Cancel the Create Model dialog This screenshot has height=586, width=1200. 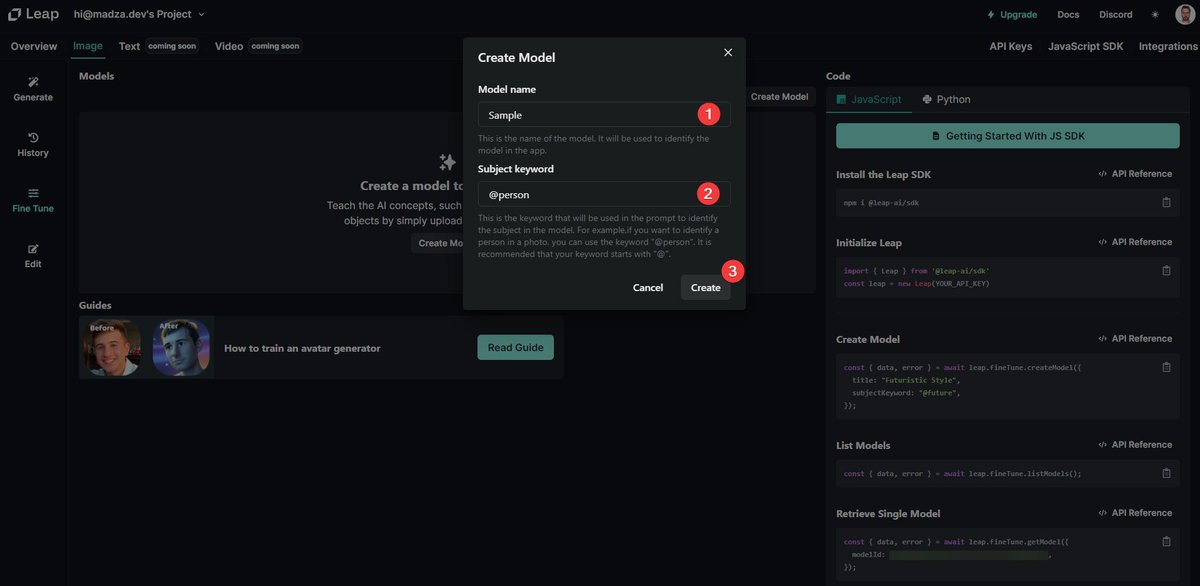(x=648, y=288)
